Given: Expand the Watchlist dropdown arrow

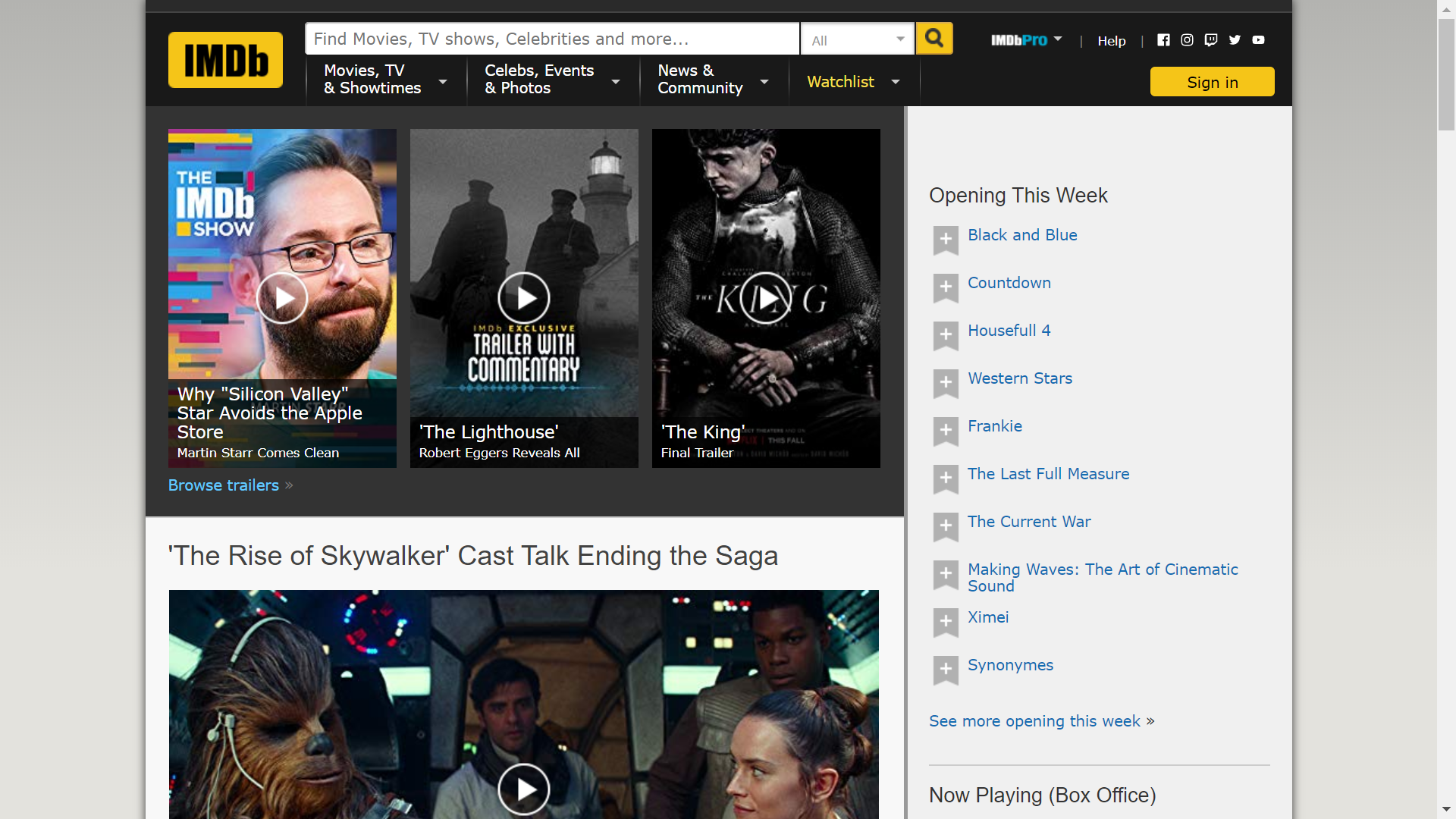Looking at the screenshot, I should (896, 82).
